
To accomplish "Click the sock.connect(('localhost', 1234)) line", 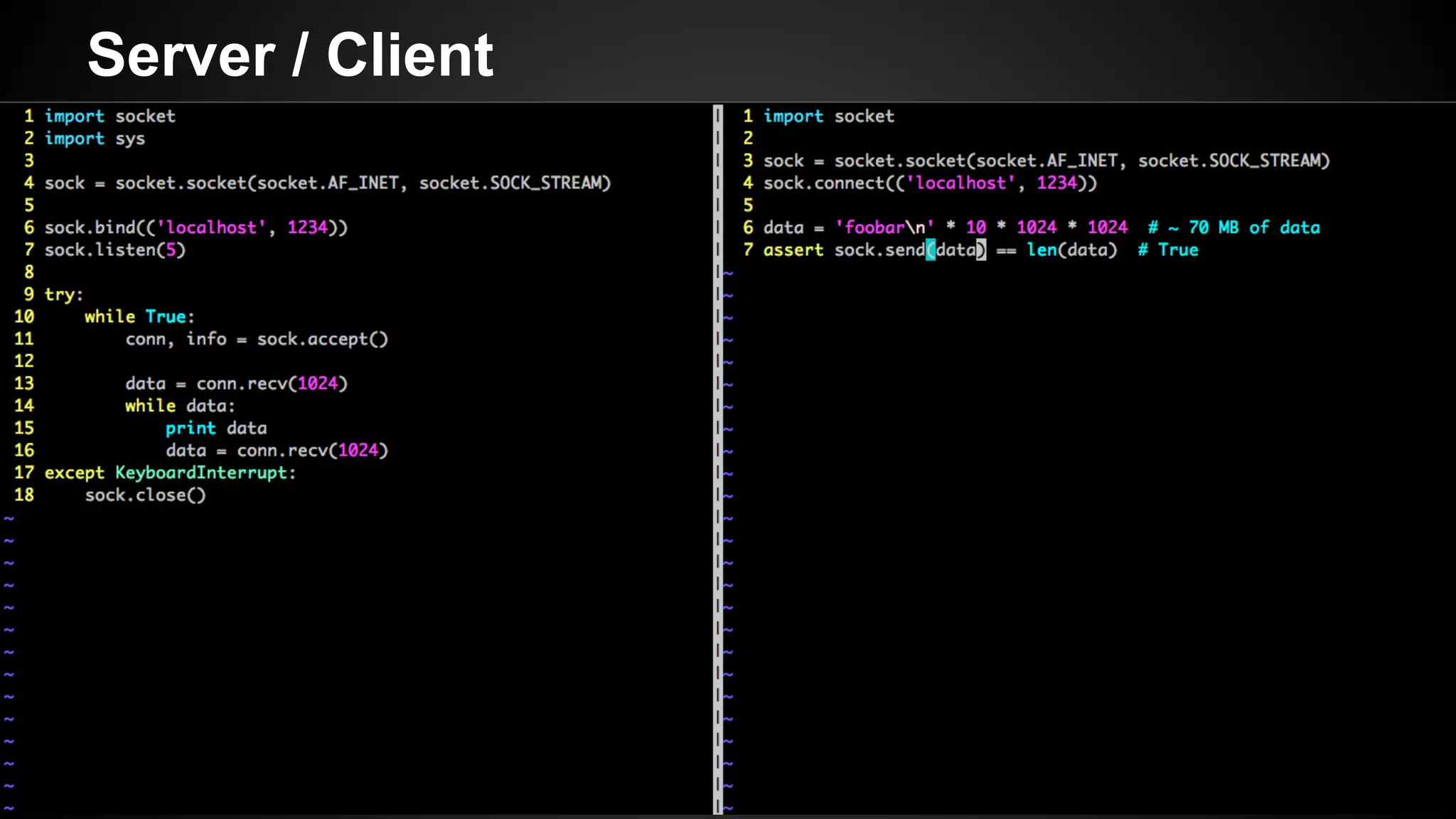I will [x=931, y=183].
